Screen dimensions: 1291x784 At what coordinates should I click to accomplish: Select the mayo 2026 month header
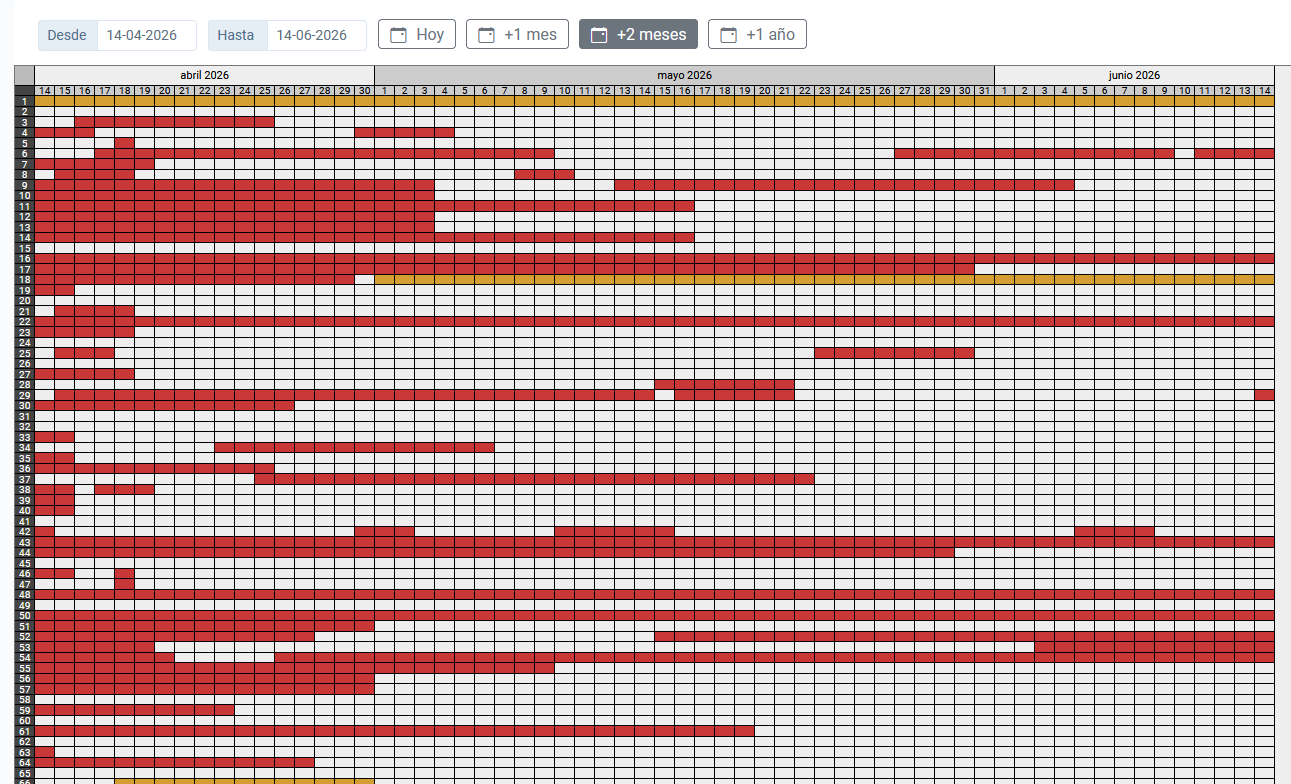coord(684,75)
